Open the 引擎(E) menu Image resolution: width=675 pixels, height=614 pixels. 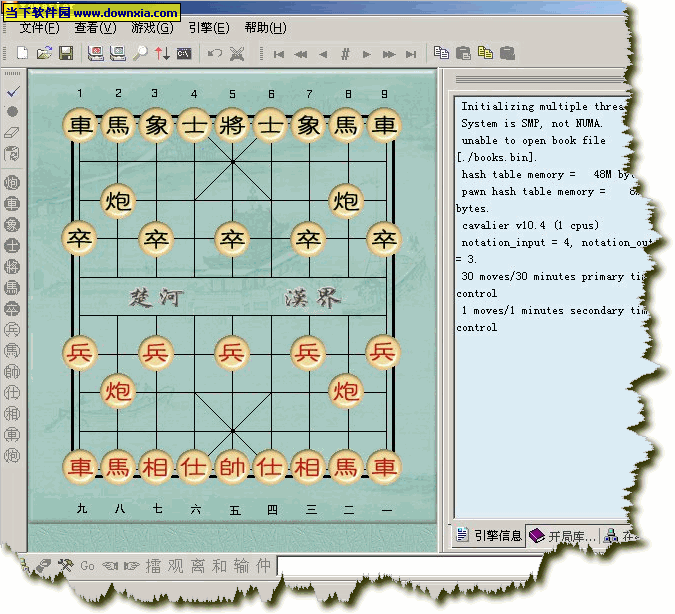click(x=208, y=28)
